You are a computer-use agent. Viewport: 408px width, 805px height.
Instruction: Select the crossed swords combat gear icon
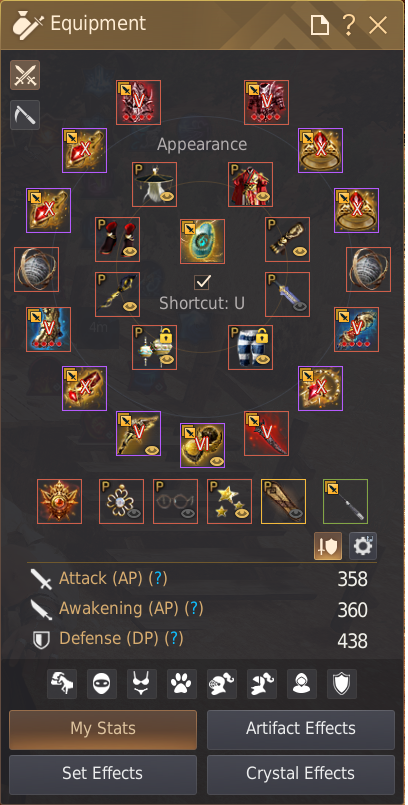point(25,75)
